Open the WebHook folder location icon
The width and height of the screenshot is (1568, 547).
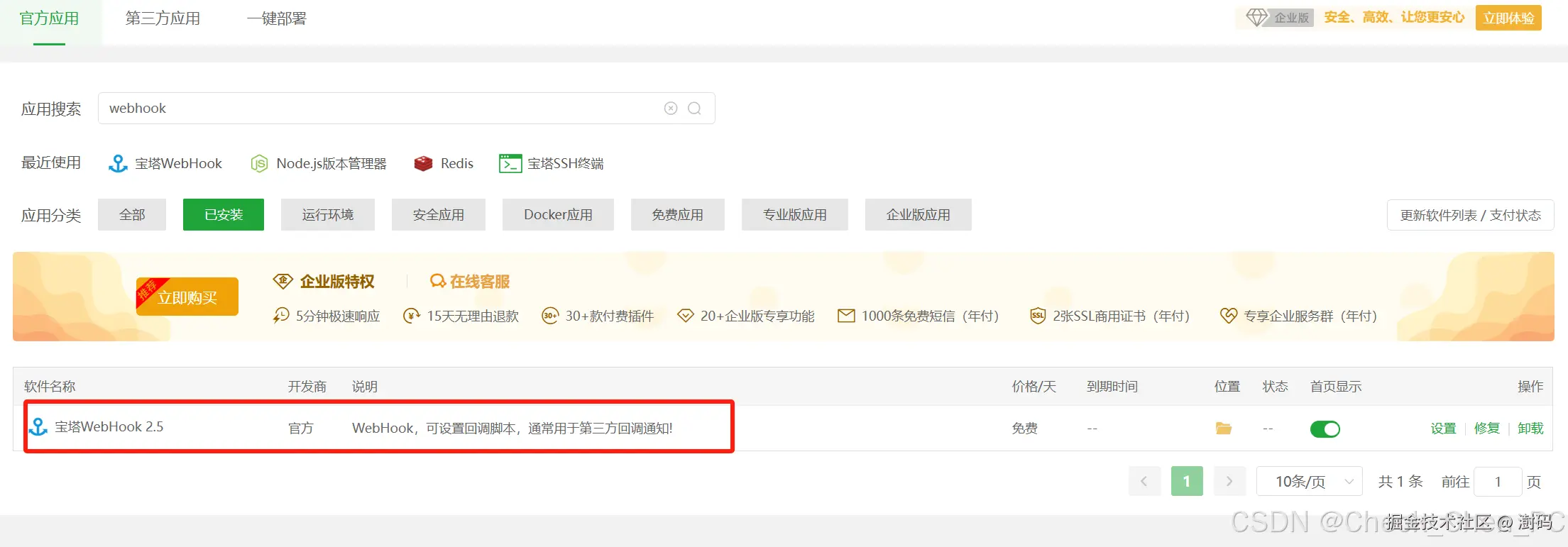tap(1224, 429)
